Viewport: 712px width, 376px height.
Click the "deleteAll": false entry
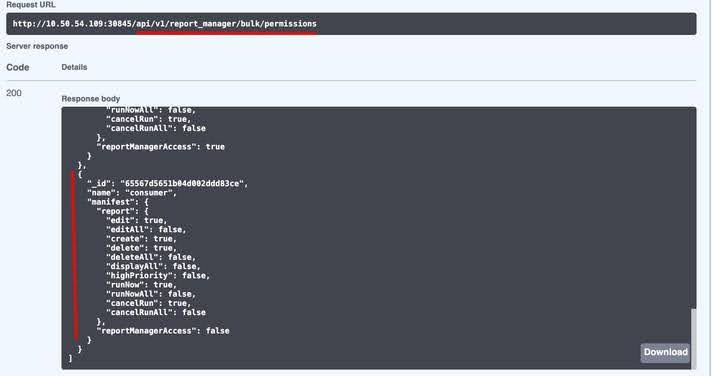point(151,257)
